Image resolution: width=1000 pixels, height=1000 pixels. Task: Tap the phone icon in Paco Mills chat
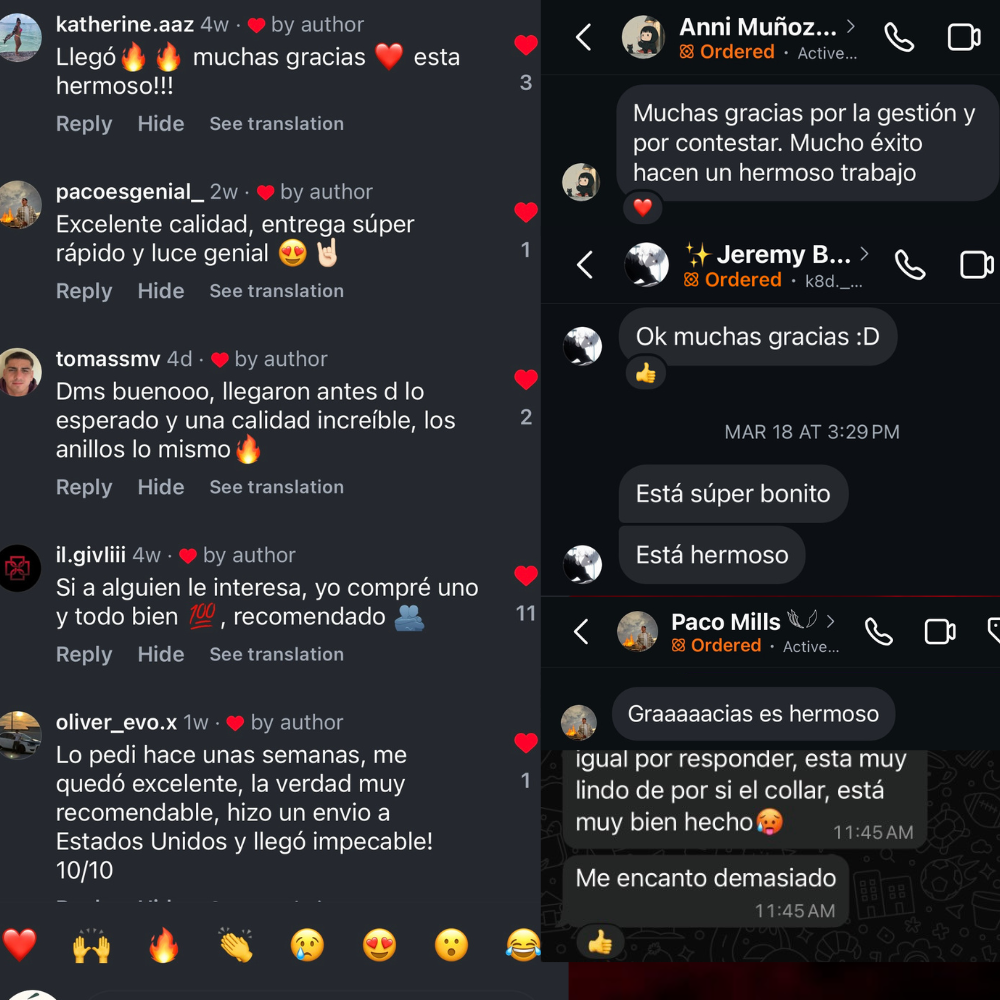point(879,632)
